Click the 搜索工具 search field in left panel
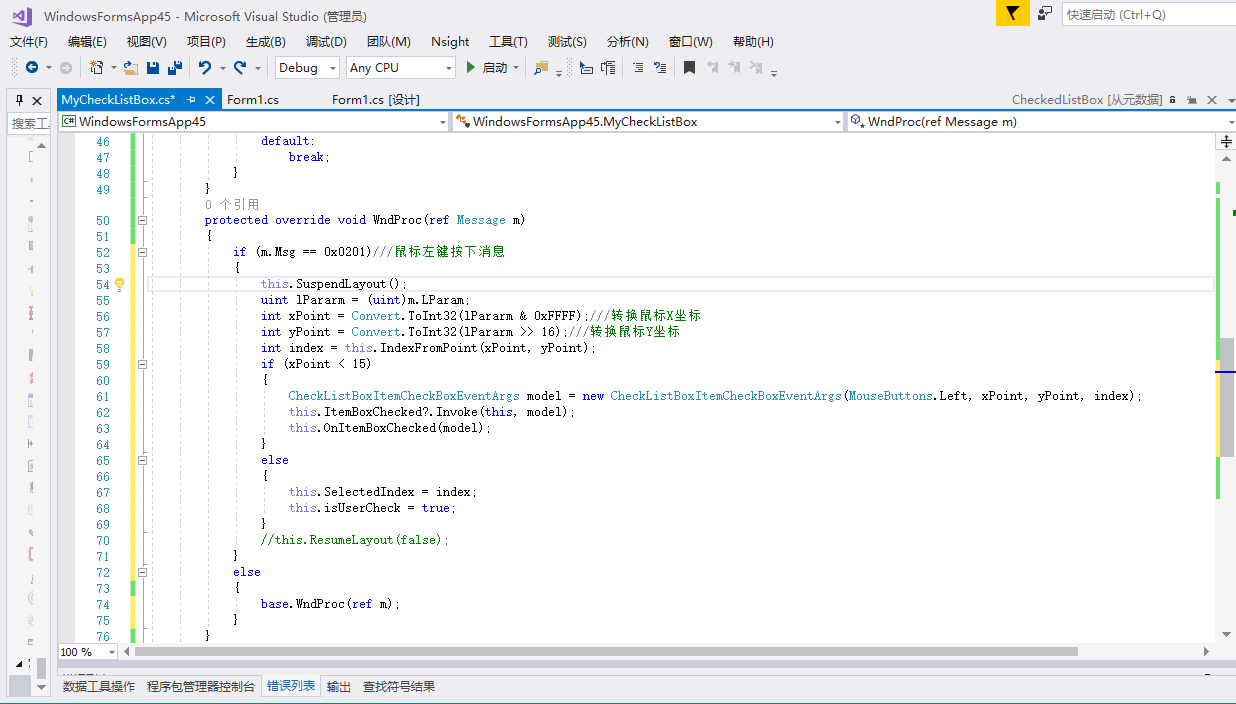1236x704 pixels. point(29,123)
